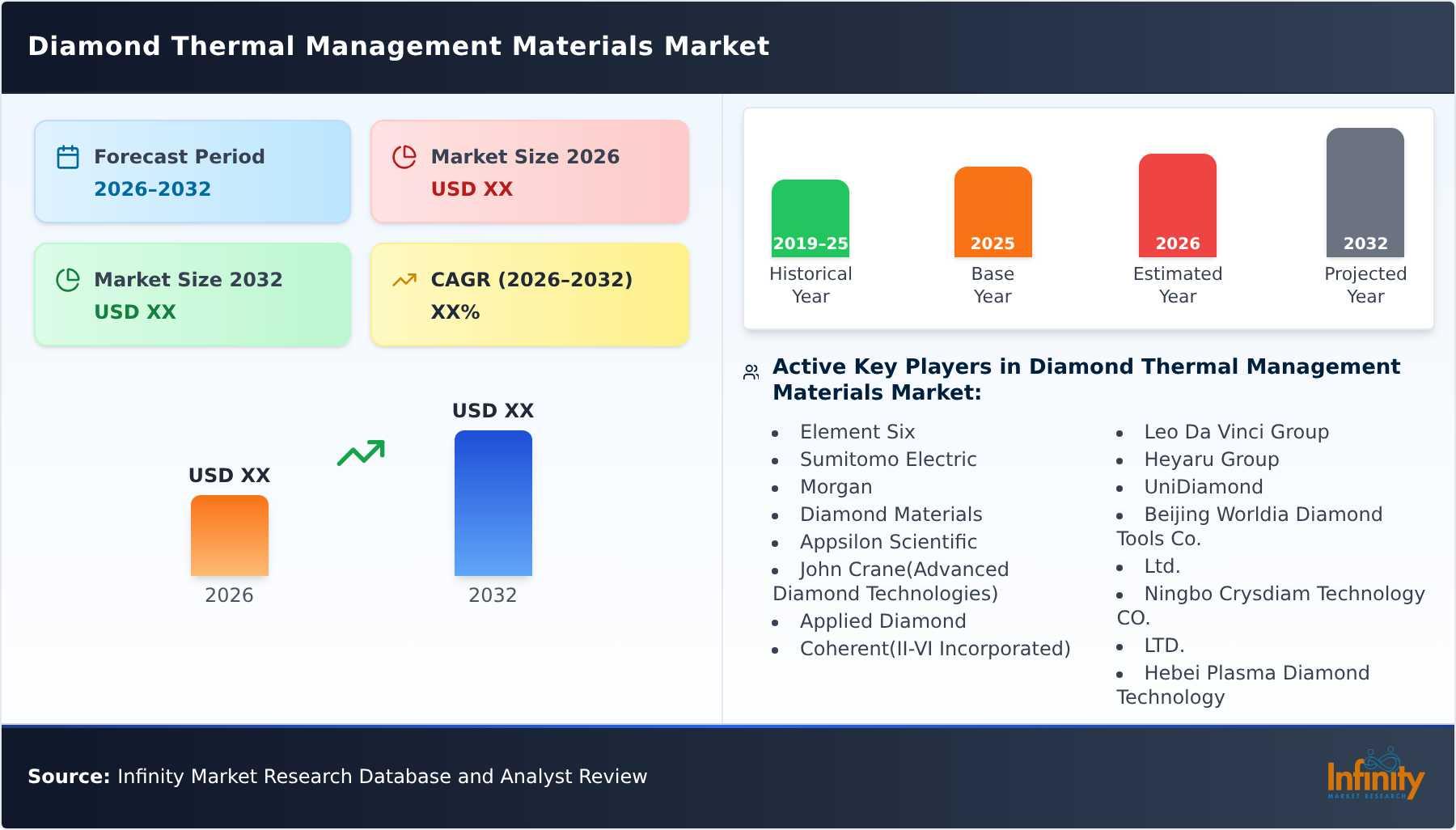This screenshot has height=830, width=1456.
Task: Click the 'Source: Infinity Market Research Database' footer text
Action: point(337,777)
